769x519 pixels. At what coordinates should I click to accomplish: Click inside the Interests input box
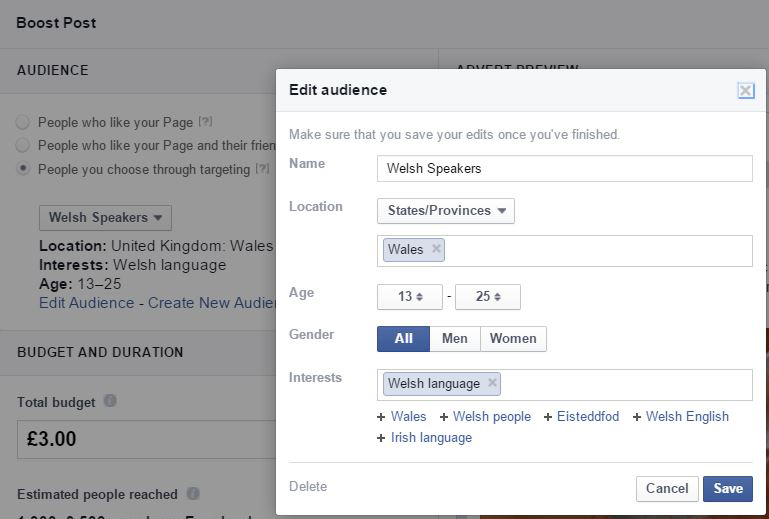564,385
